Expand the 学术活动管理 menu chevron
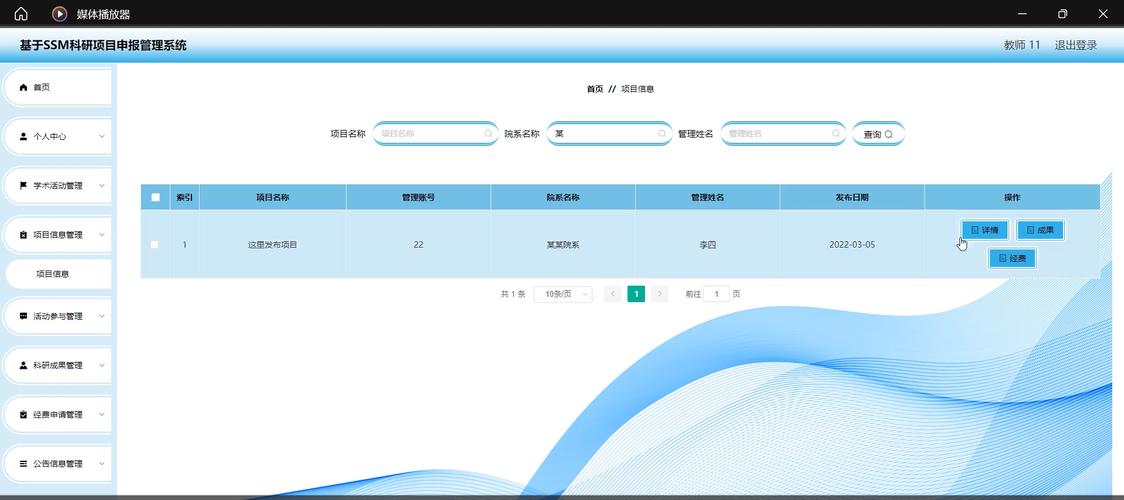This screenshot has height=500, width=1124. [x=102, y=186]
